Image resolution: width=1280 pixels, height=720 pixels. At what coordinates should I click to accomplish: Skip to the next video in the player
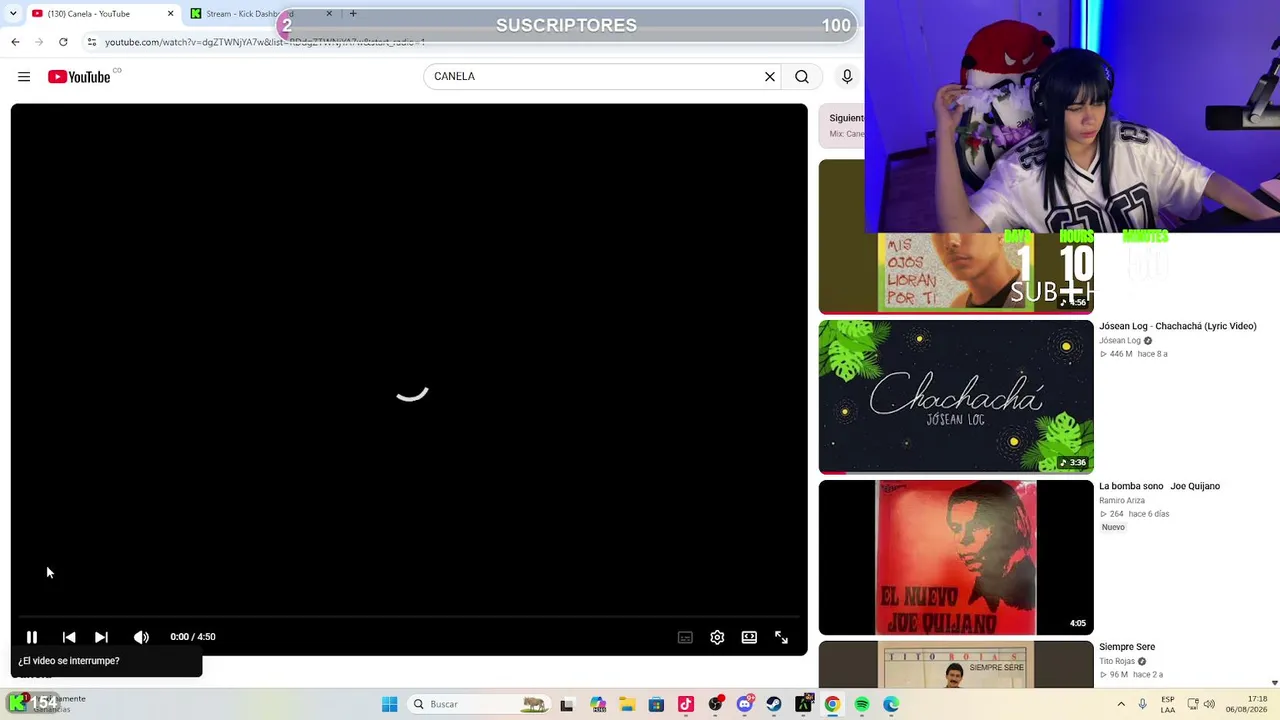(x=101, y=637)
